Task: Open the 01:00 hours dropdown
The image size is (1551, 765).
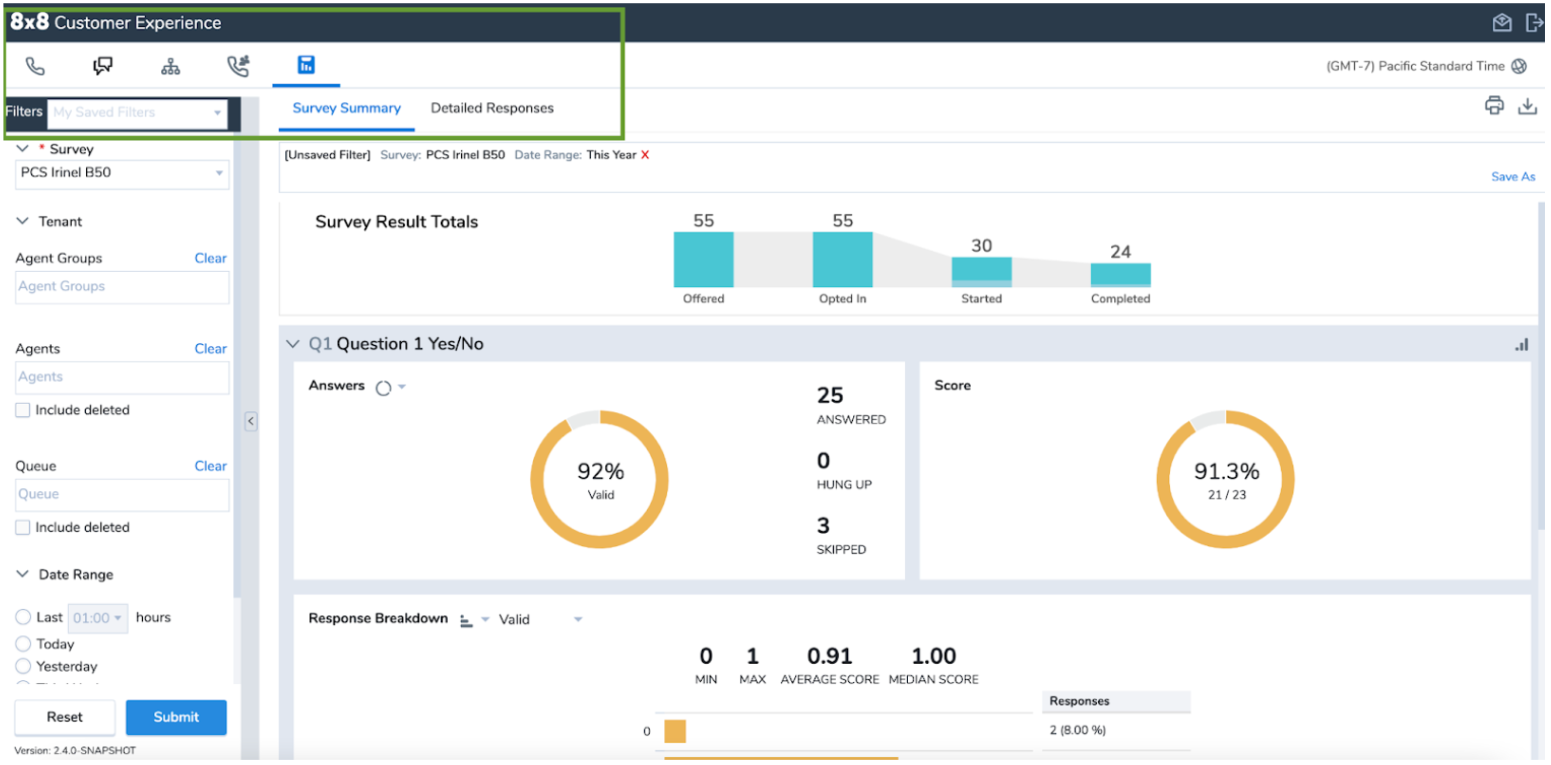Action: pyautogui.click(x=98, y=618)
